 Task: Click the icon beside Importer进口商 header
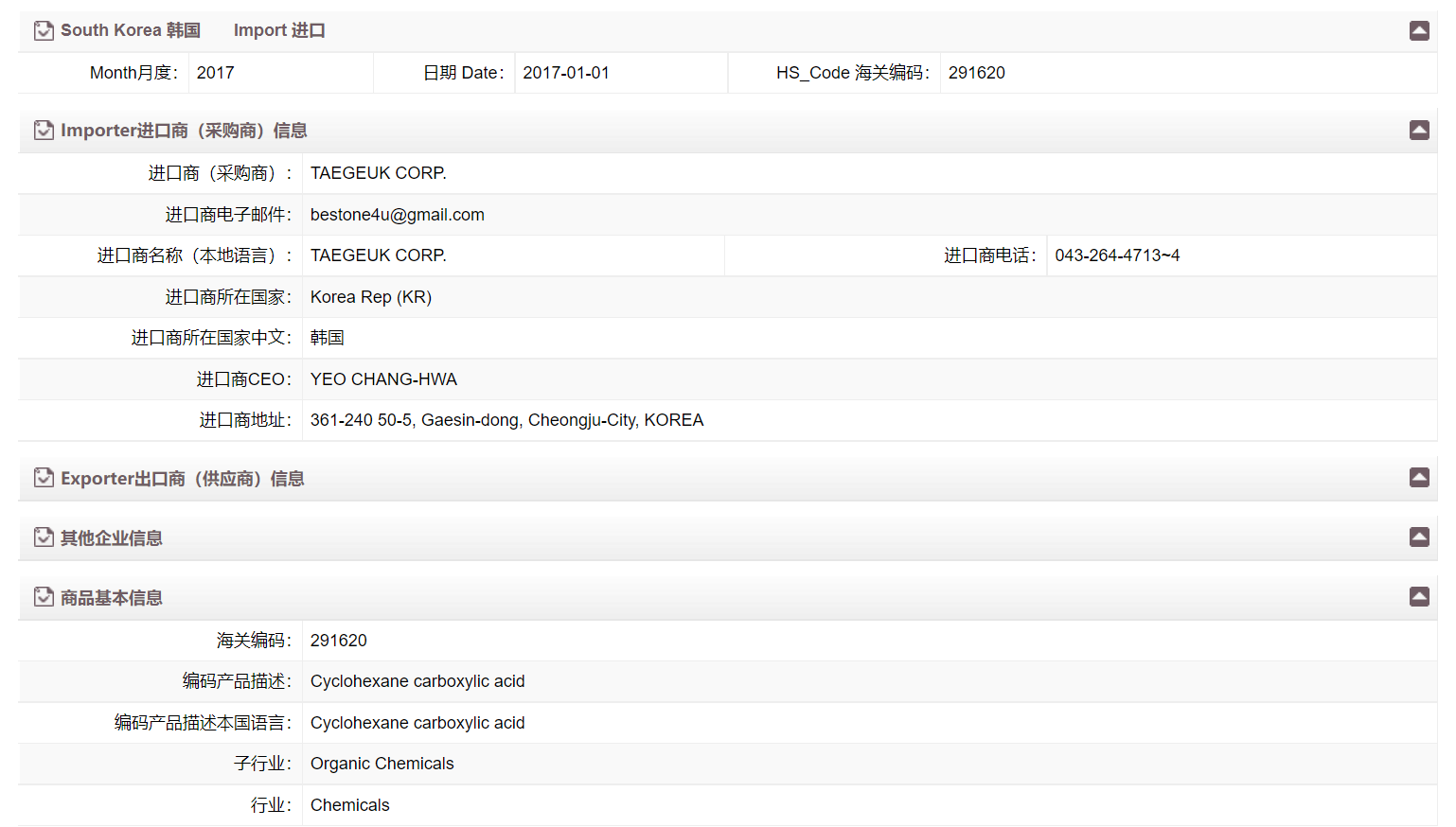[x=44, y=130]
